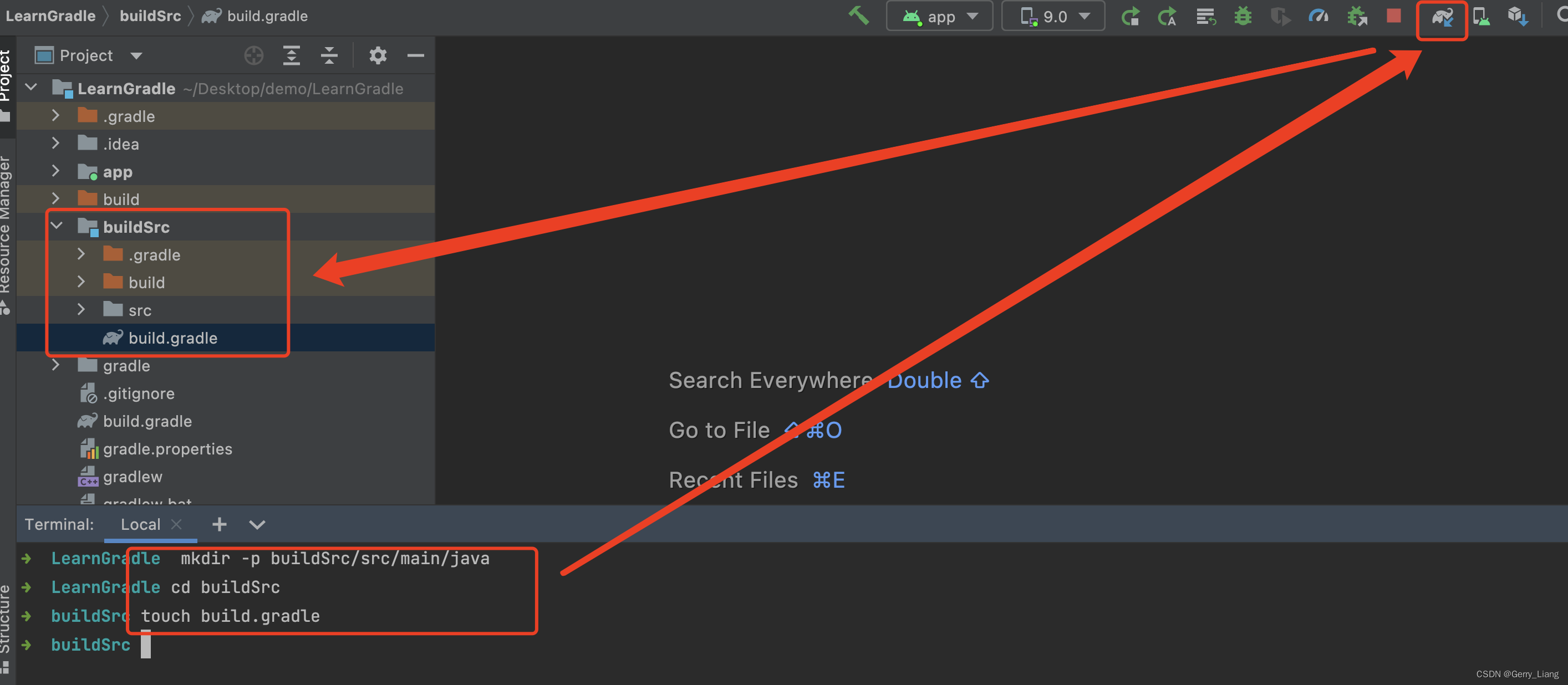Image resolution: width=1568 pixels, height=685 pixels.
Task: Open the SDK Manager icon
Action: (1518, 17)
